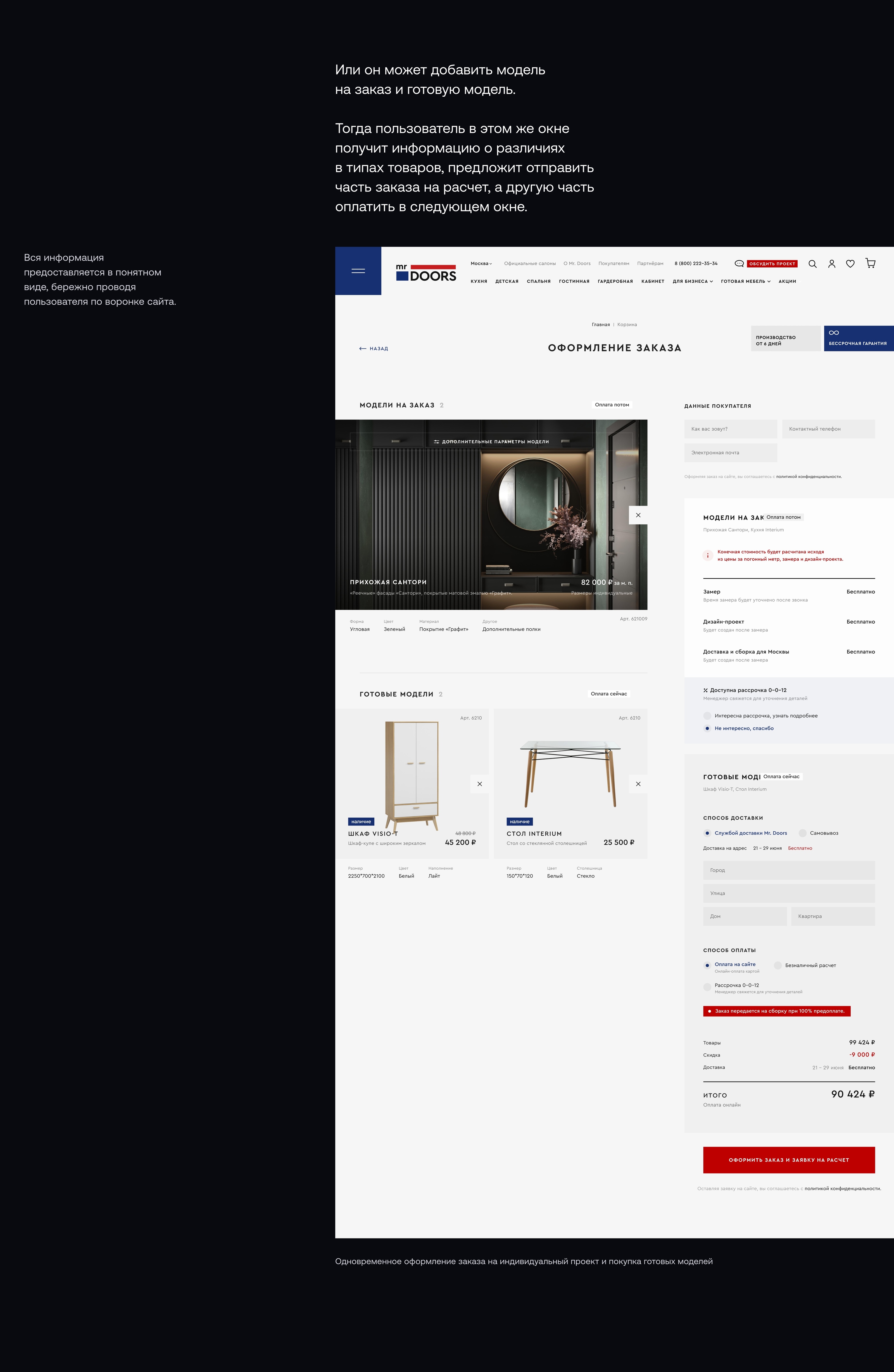The width and height of the screenshot is (894, 1372).
Task: Open the shopping cart icon
Action: pyautogui.click(x=870, y=263)
